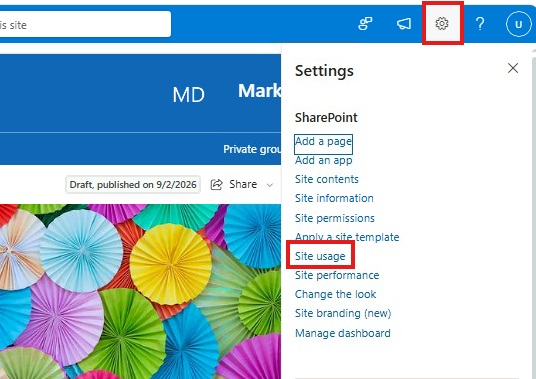Click Change the look link
The image size is (536, 379).
335,294
